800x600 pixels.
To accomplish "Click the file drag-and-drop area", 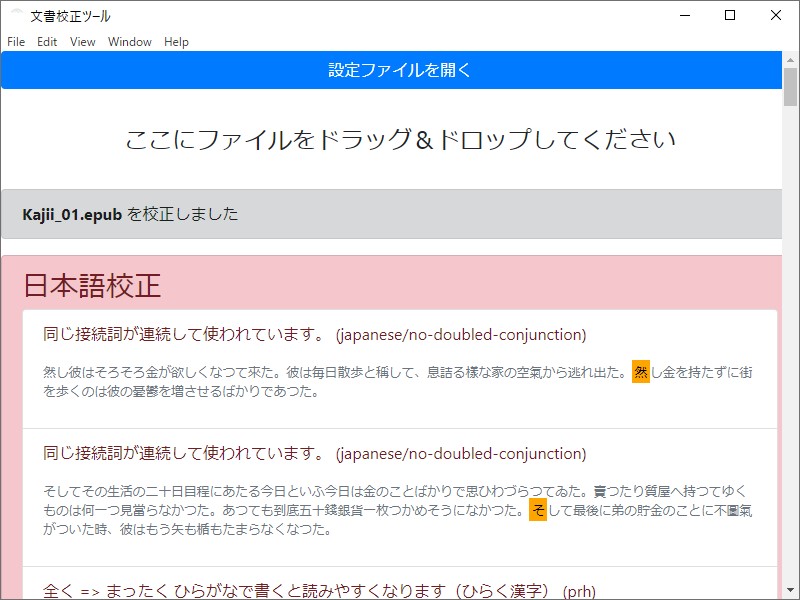I will [400, 141].
